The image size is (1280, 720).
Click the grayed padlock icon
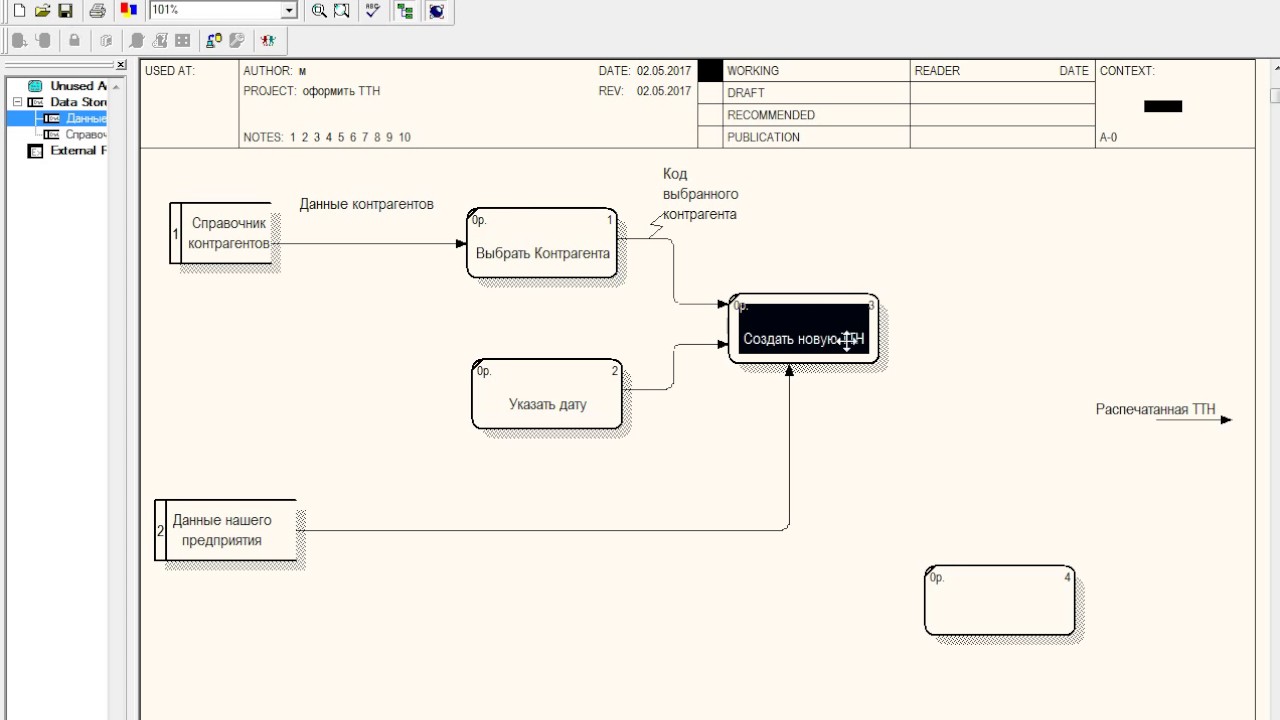click(x=74, y=40)
